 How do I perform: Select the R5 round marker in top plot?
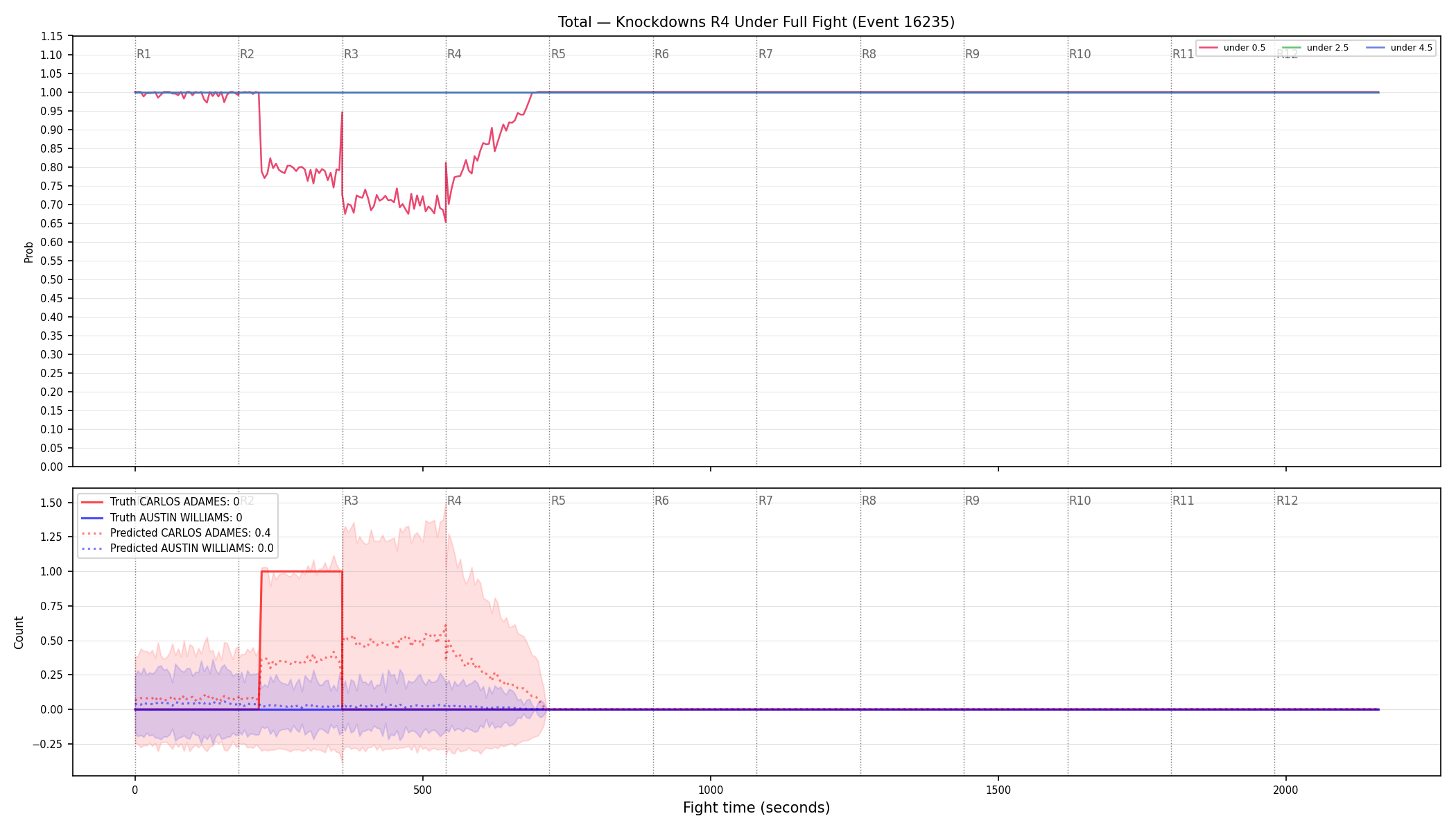tap(558, 54)
